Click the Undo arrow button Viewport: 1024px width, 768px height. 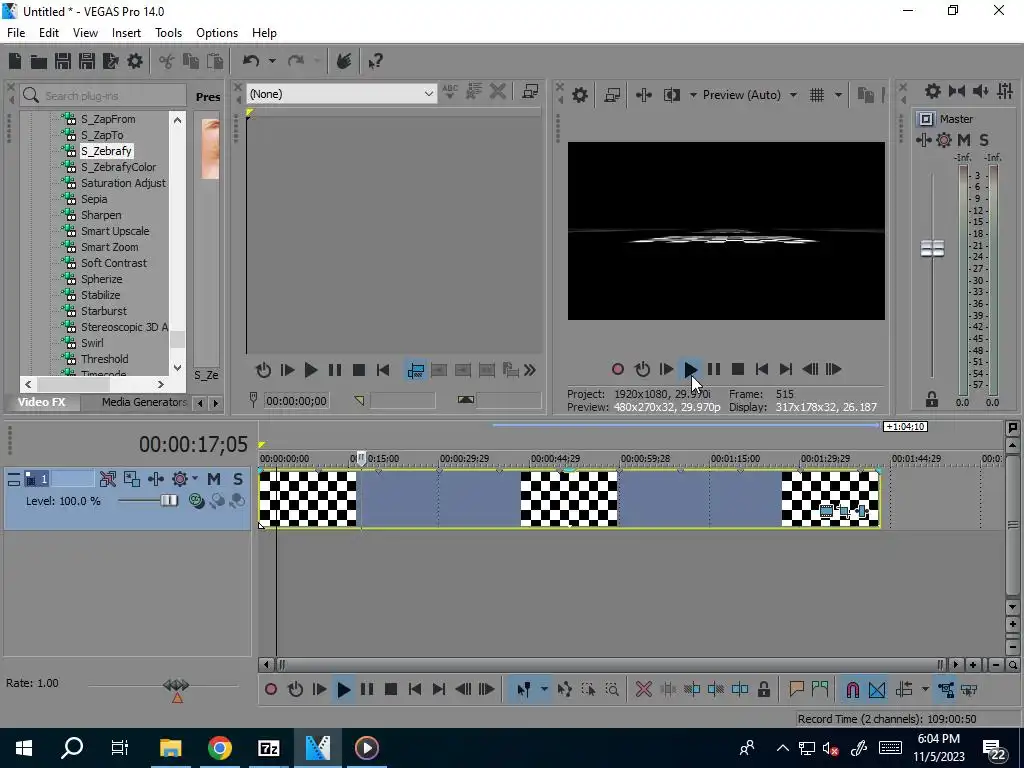[x=251, y=61]
